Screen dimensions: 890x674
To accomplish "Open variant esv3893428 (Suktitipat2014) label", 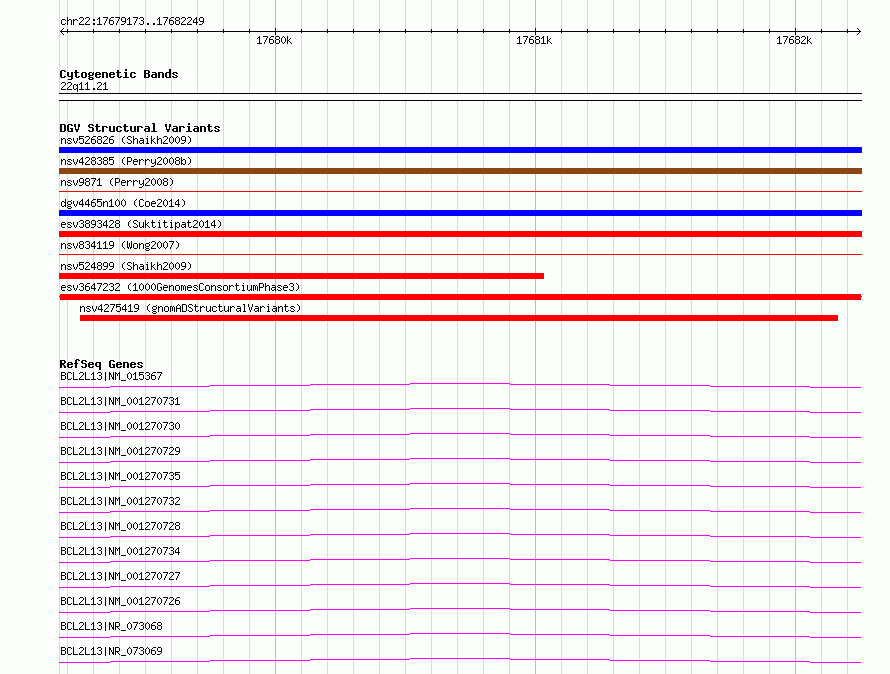I will coord(141,224).
